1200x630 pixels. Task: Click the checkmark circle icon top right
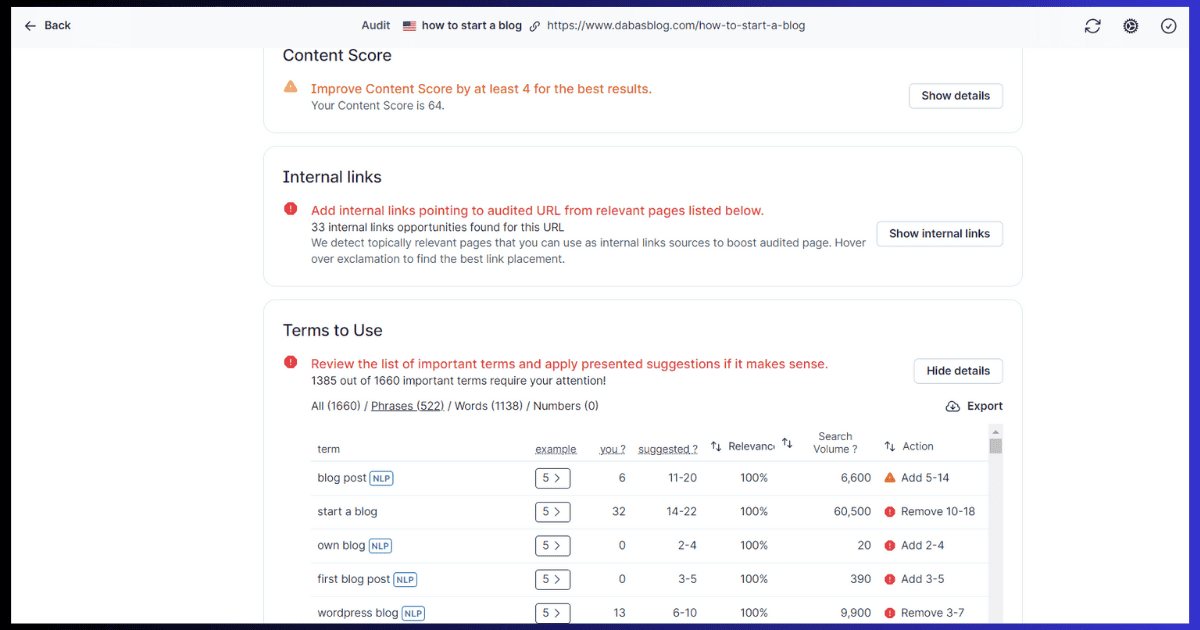1168,25
